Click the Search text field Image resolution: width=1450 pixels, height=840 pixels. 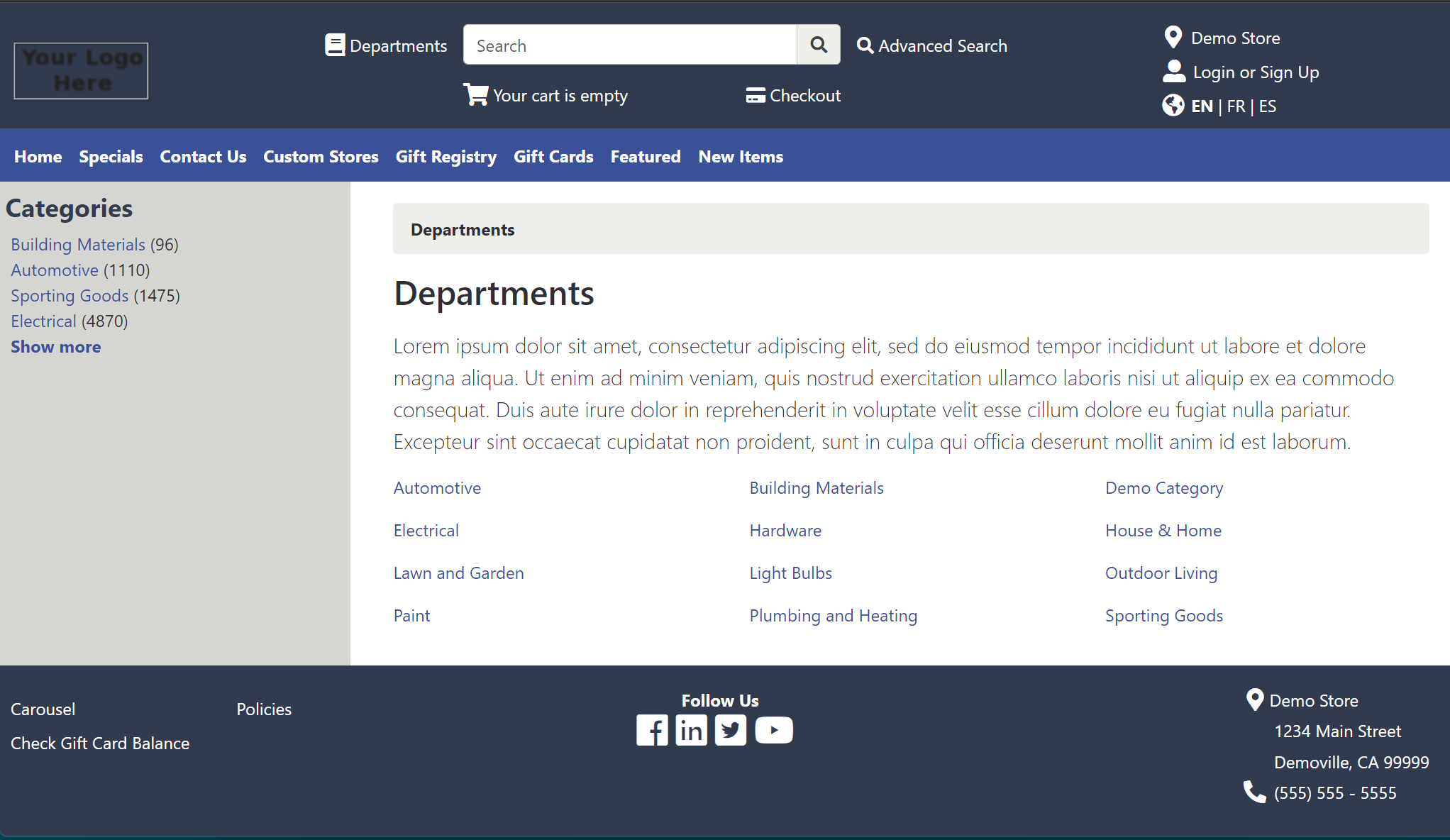630,45
